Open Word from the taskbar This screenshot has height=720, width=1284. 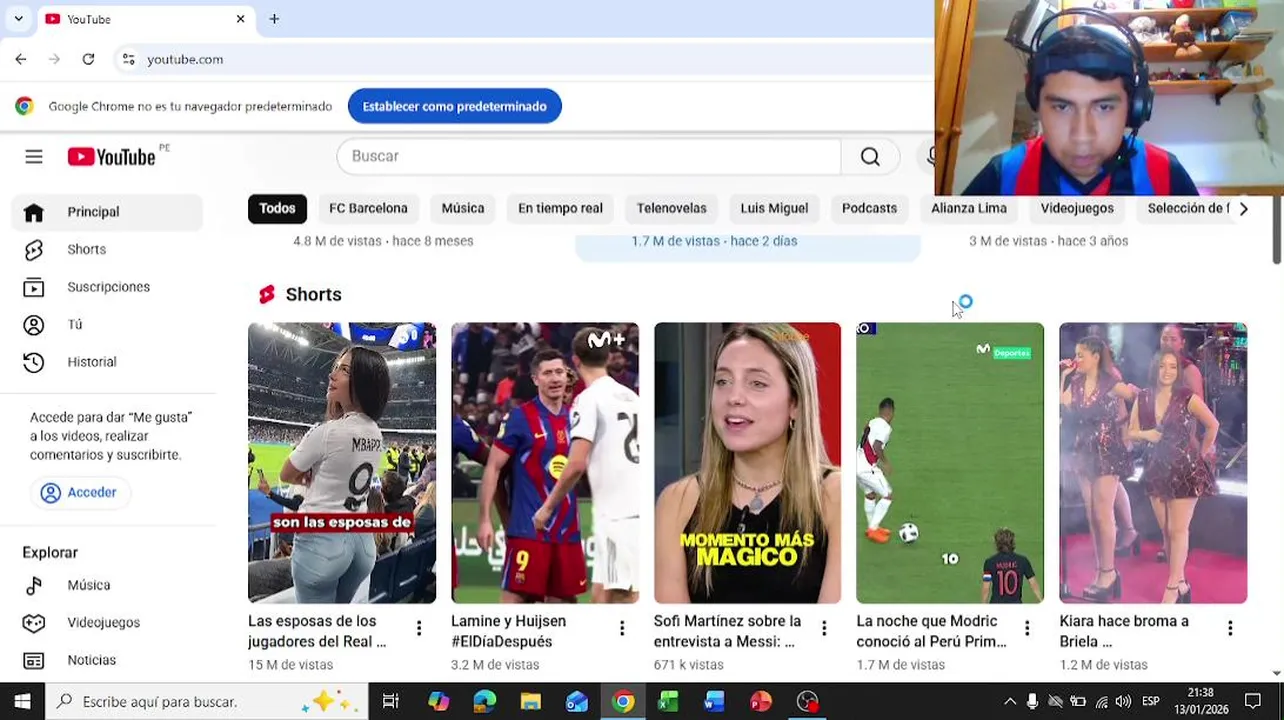[714, 702]
